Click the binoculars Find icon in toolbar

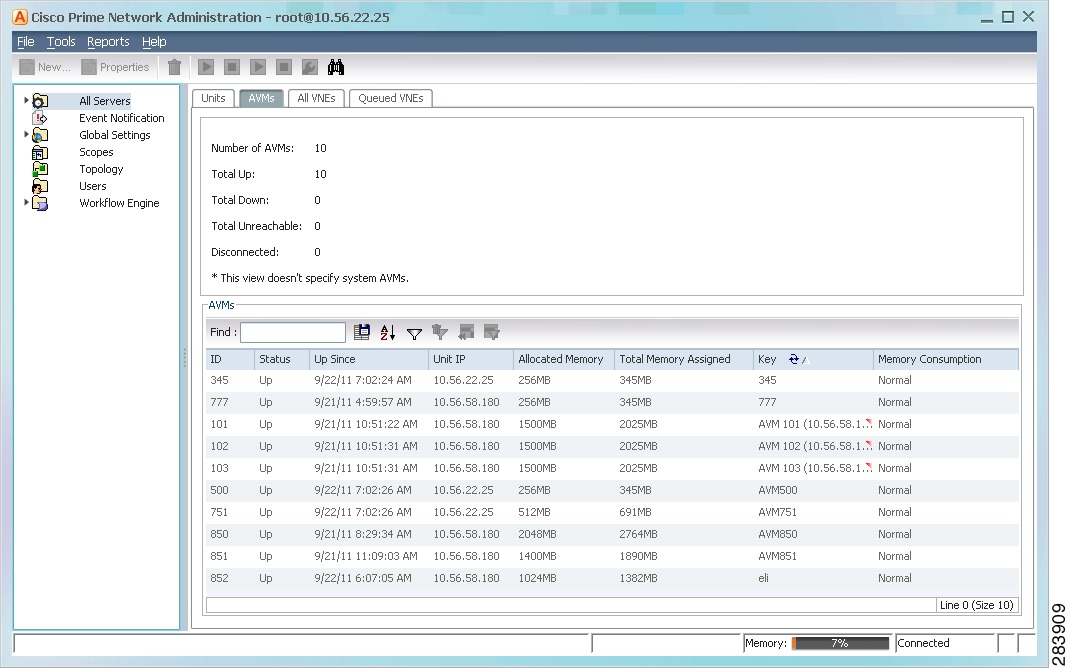click(x=336, y=67)
